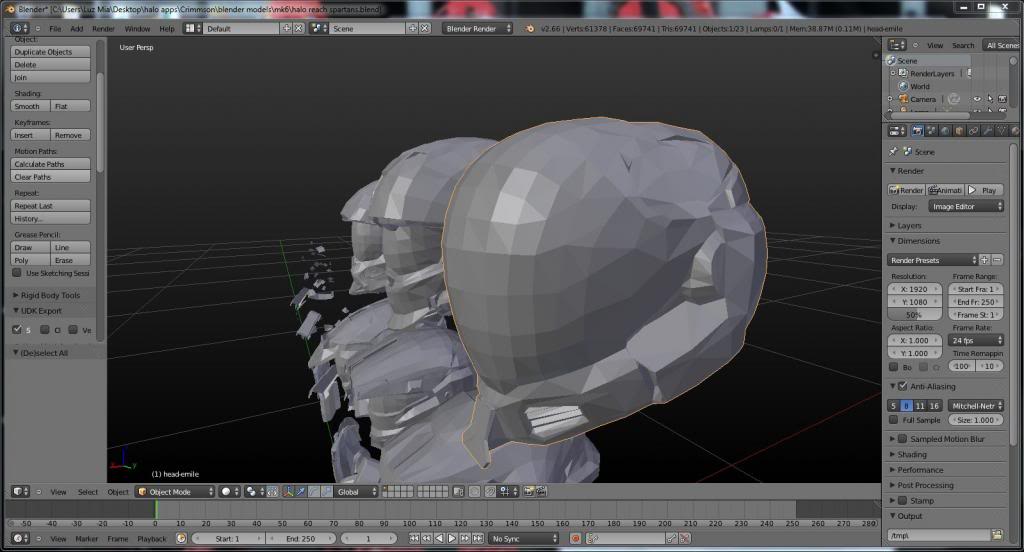The height and width of the screenshot is (552, 1024).
Task: Select the translate manipulator arrow icon
Action: click(300, 492)
